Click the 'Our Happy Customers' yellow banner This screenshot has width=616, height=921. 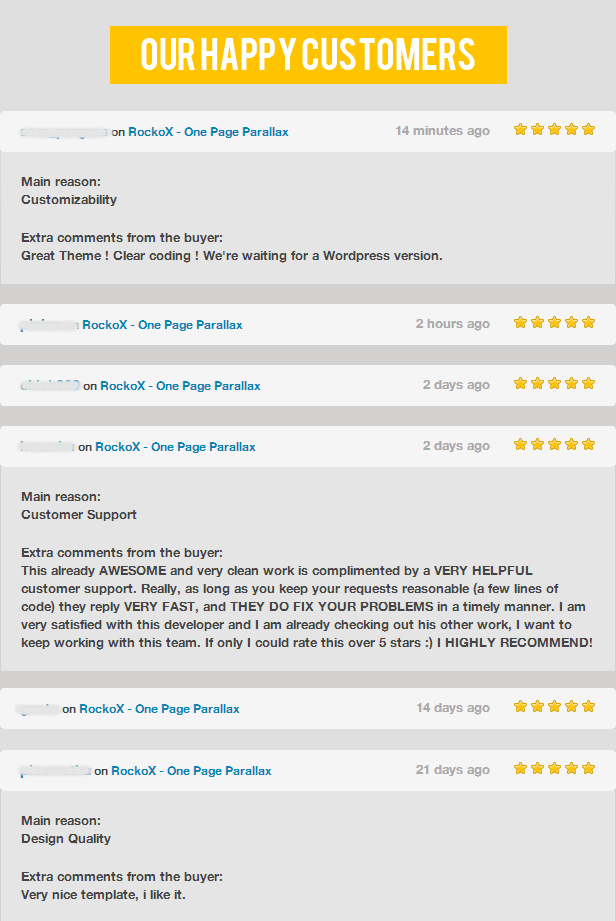tap(308, 55)
